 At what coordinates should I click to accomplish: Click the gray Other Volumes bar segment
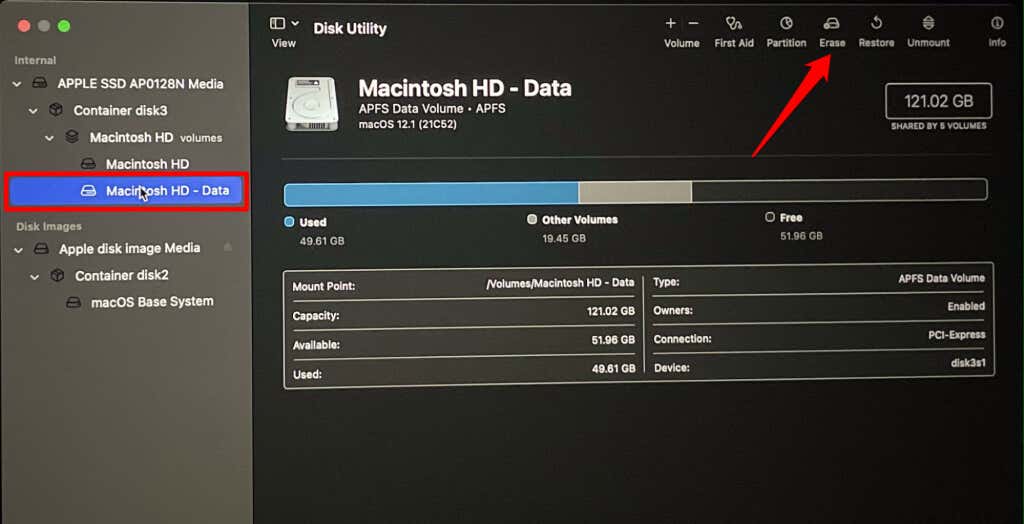click(x=635, y=191)
